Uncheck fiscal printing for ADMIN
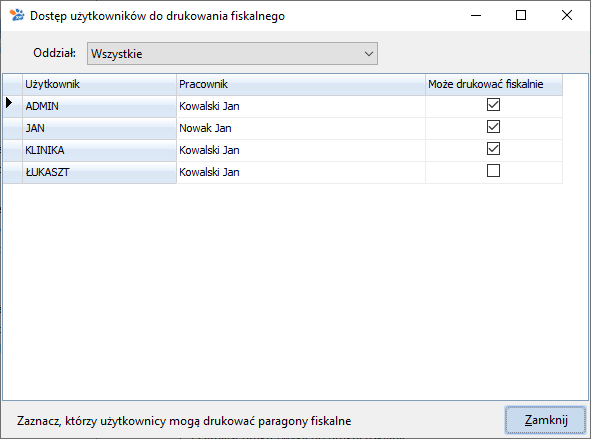Screen dimensions: 591x439 (x=493, y=105)
